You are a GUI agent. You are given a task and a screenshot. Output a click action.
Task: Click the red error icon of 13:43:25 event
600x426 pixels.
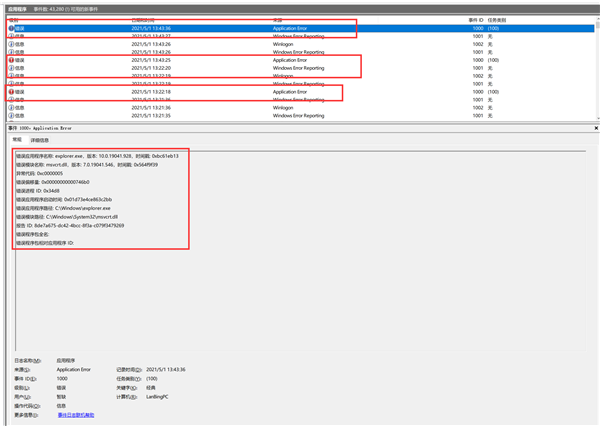coord(11,60)
